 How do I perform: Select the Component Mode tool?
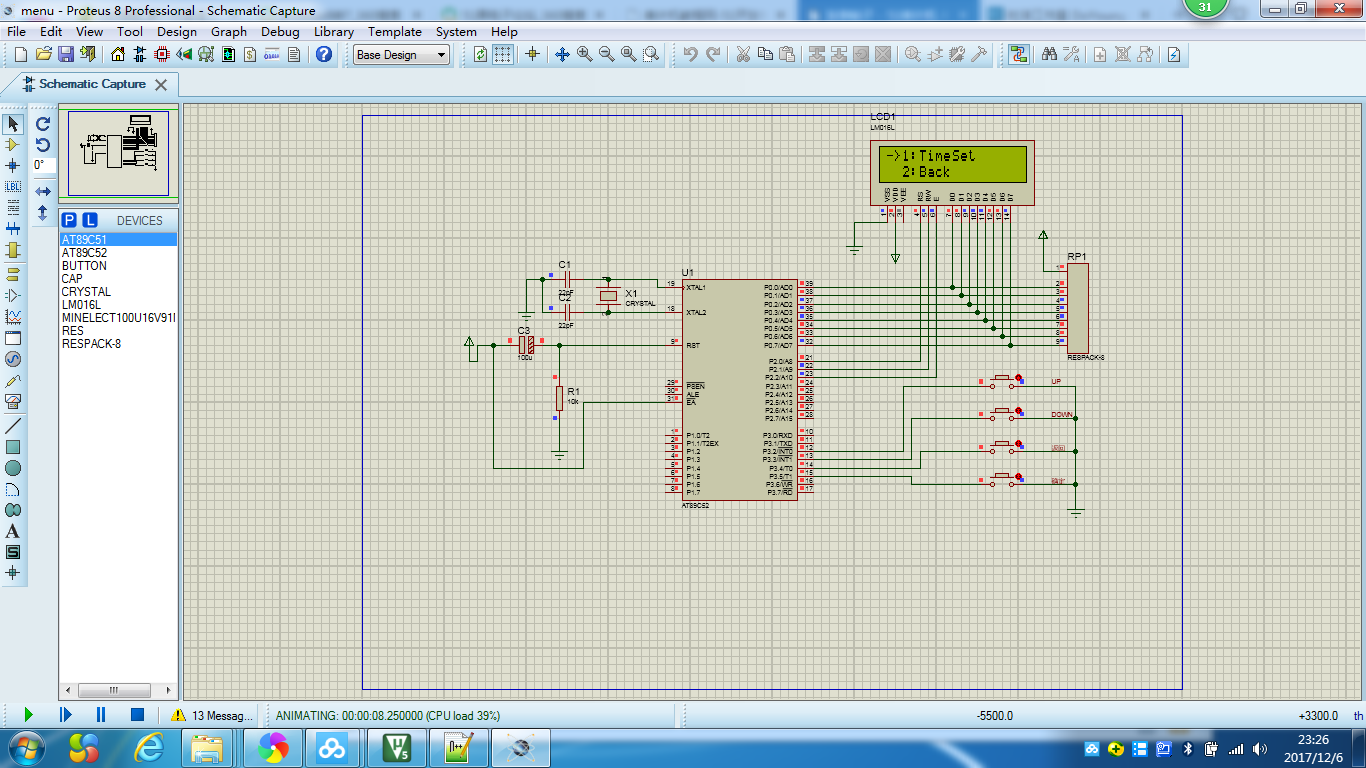tap(13, 145)
